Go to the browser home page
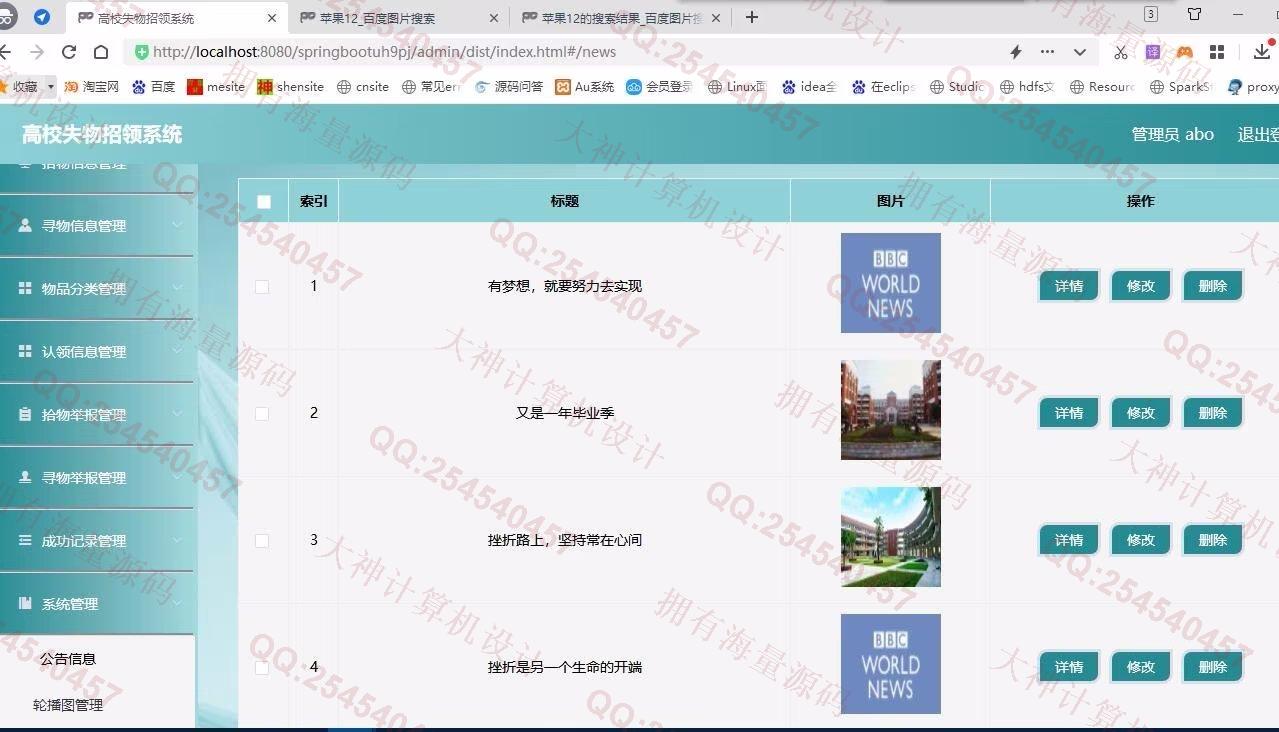Screen dimensions: 1279x732 click(x=101, y=52)
